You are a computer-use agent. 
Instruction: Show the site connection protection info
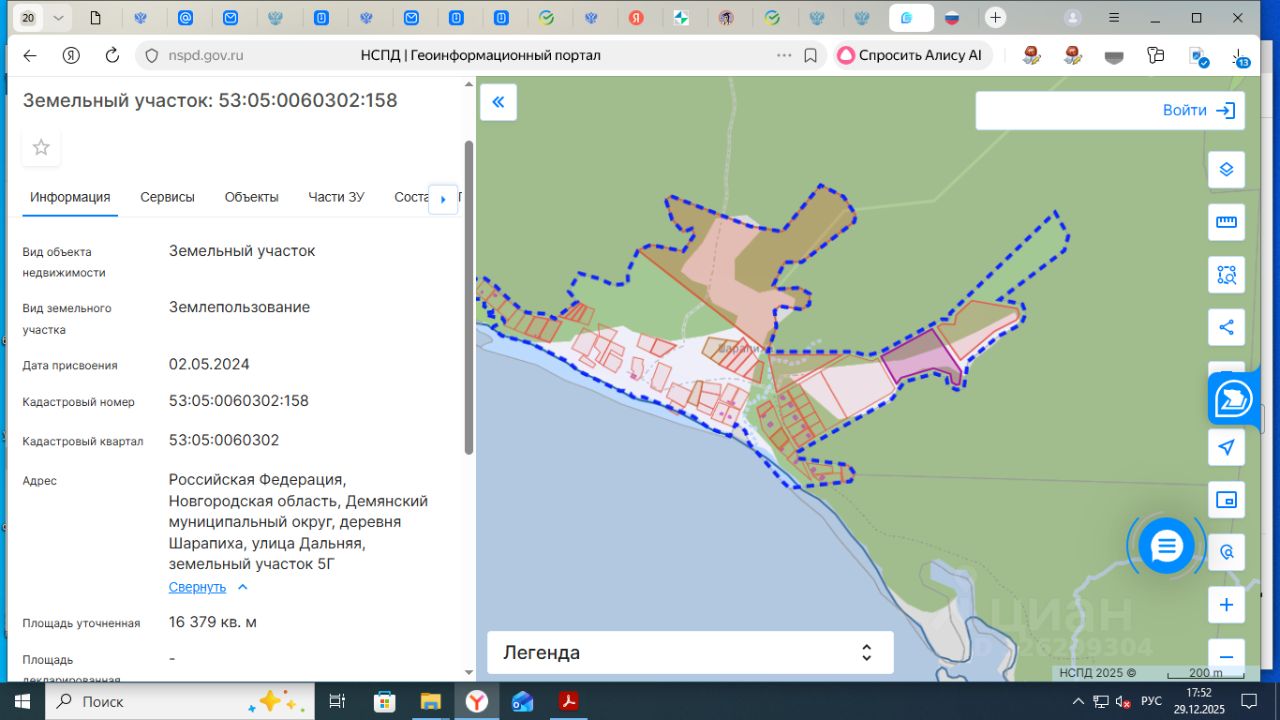tap(152, 55)
